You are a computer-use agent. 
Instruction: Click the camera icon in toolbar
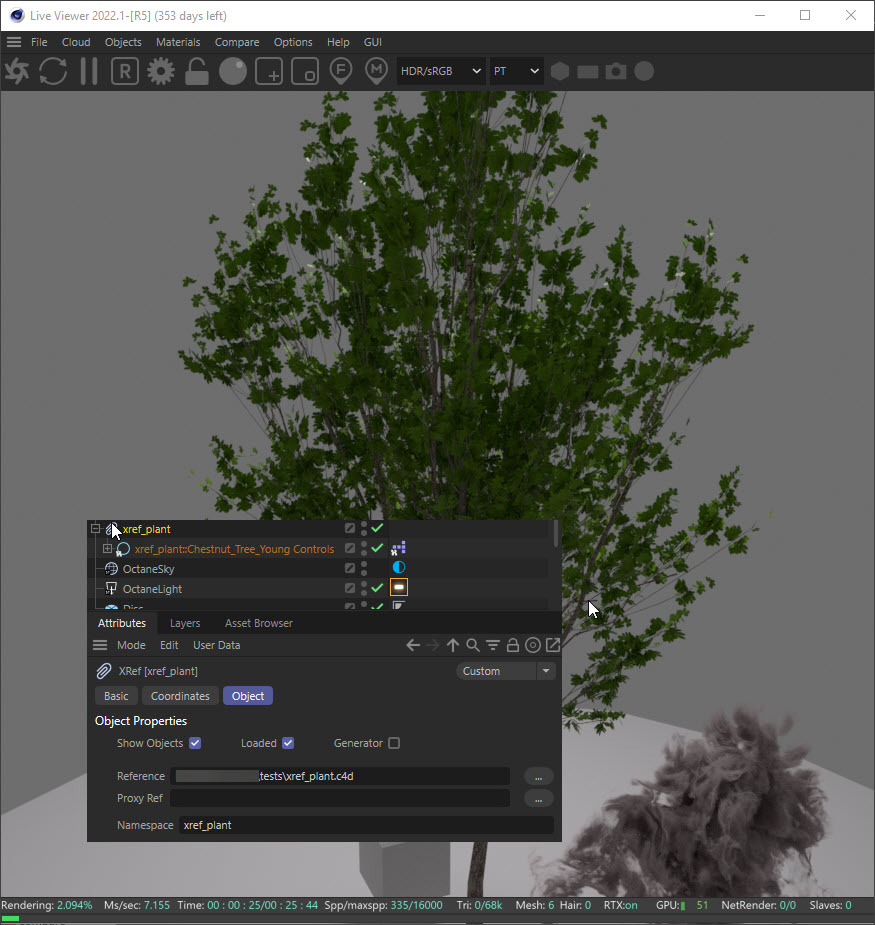(x=616, y=71)
